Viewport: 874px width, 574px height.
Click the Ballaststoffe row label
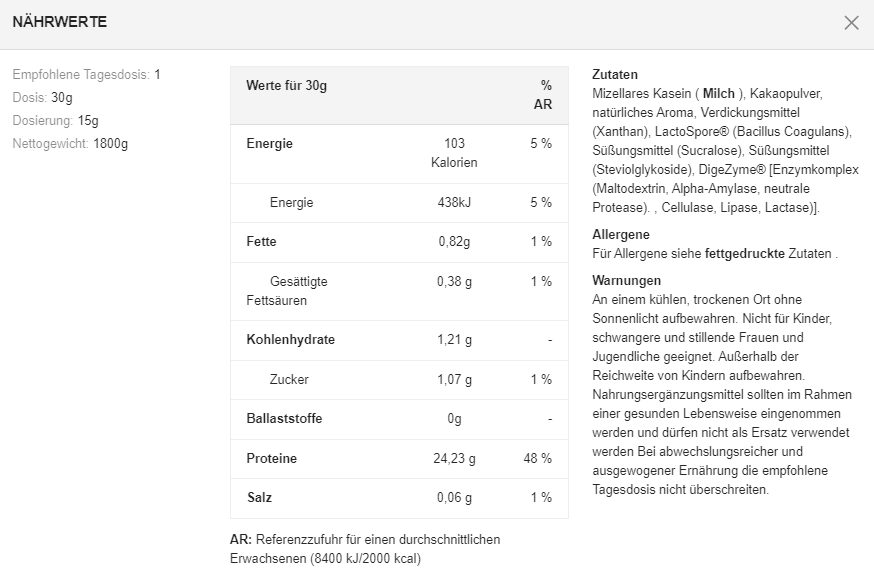pos(284,419)
